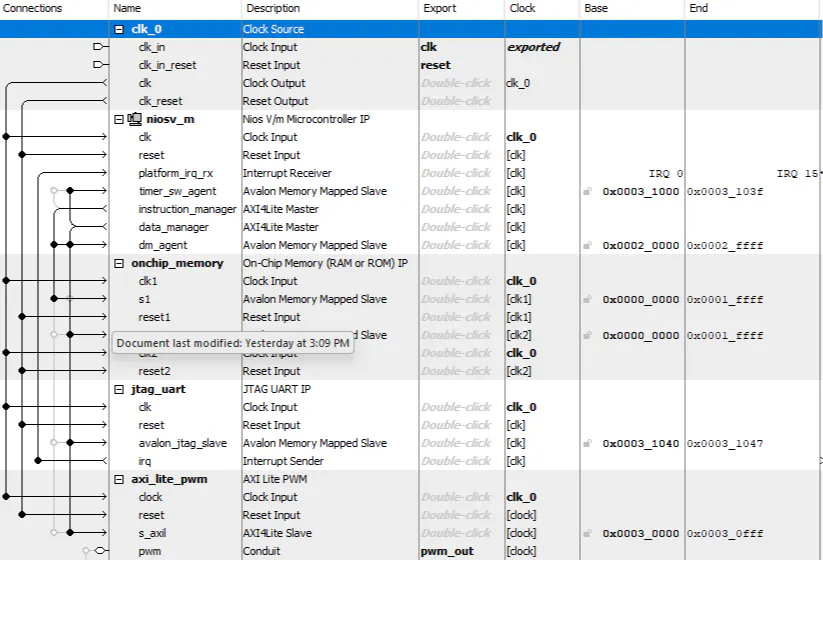Screen dimensions: 823x617
Task: Select the instruction_manager interface
Action: tap(187, 209)
